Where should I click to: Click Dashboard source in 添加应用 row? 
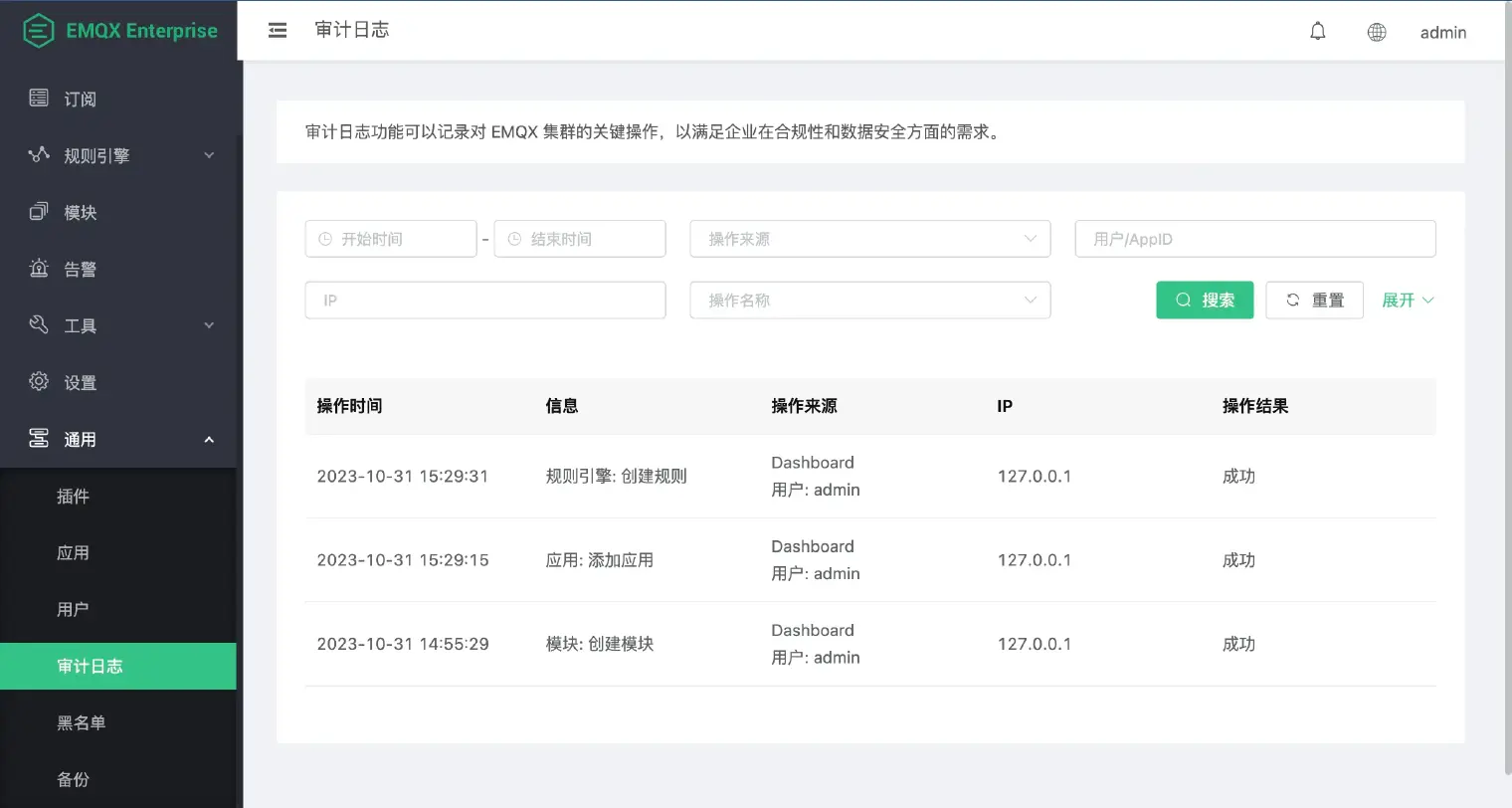(x=813, y=546)
